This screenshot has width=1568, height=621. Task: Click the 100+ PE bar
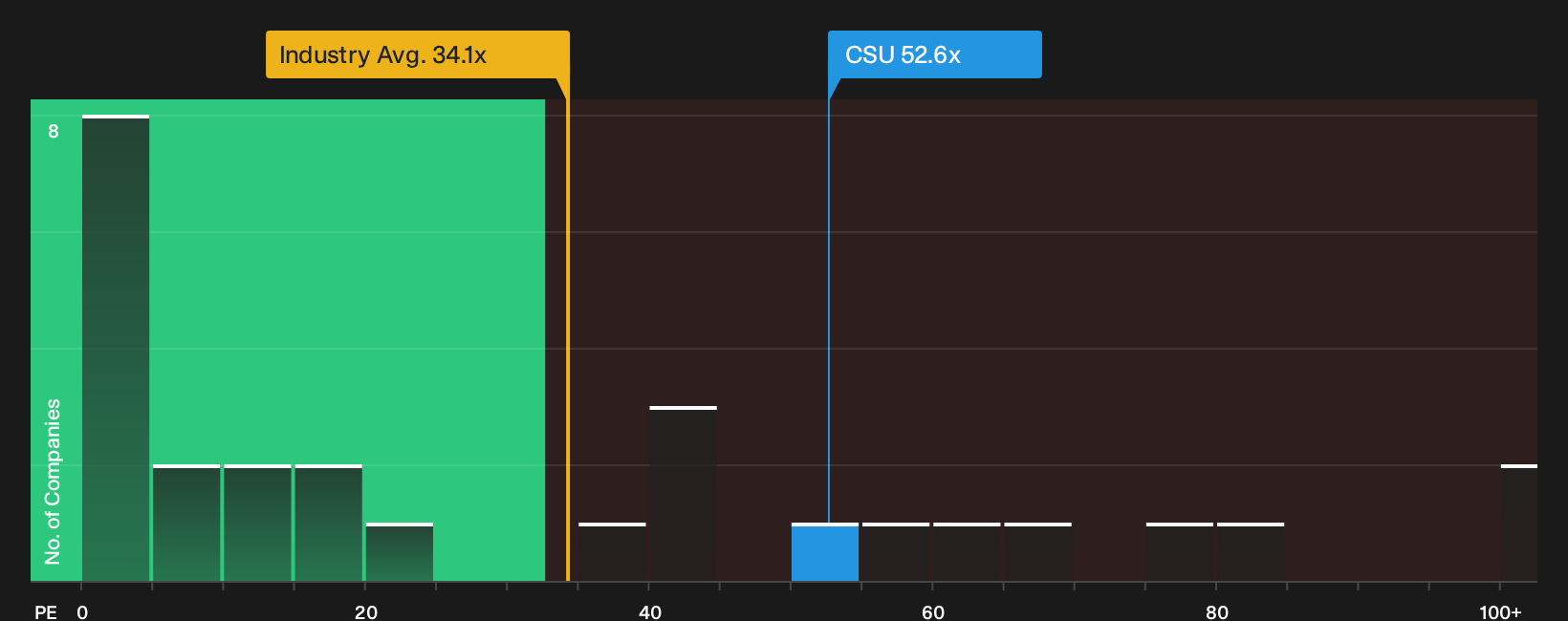pyautogui.click(x=1519, y=523)
